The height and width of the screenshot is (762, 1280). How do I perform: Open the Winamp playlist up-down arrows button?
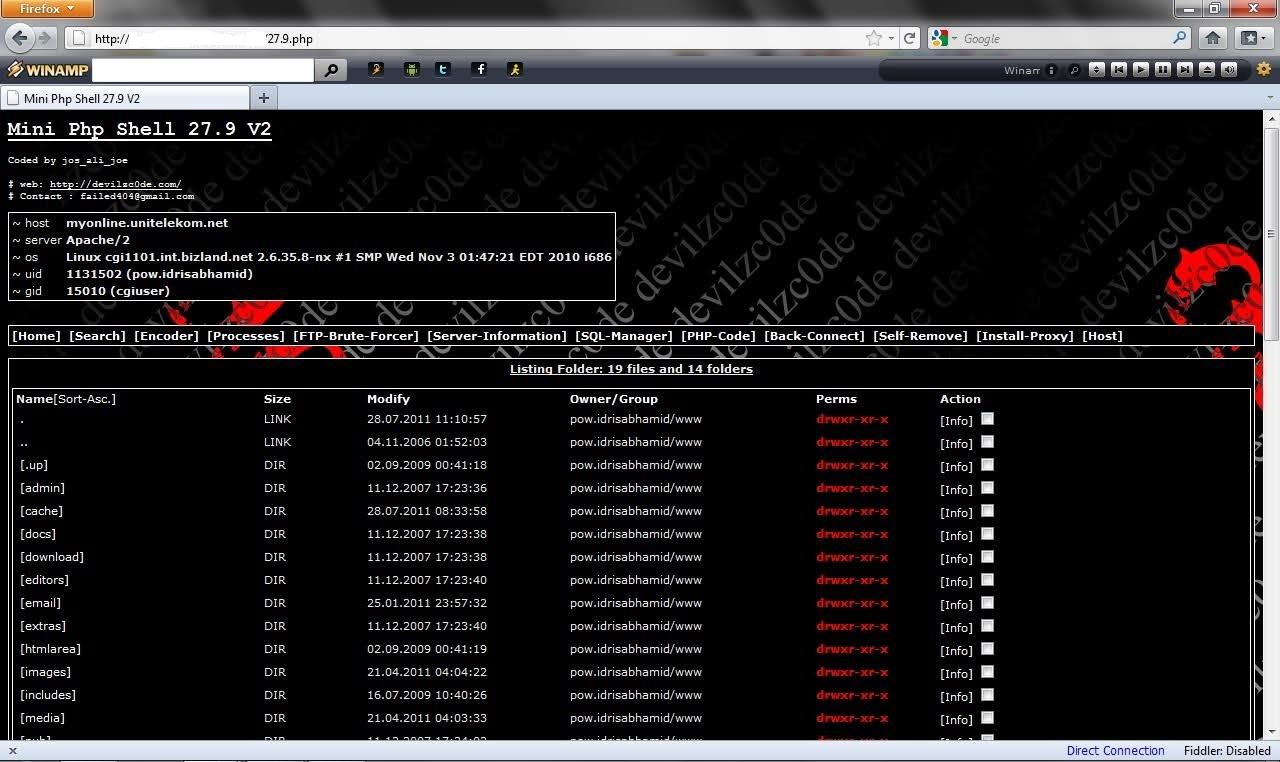coord(1097,70)
